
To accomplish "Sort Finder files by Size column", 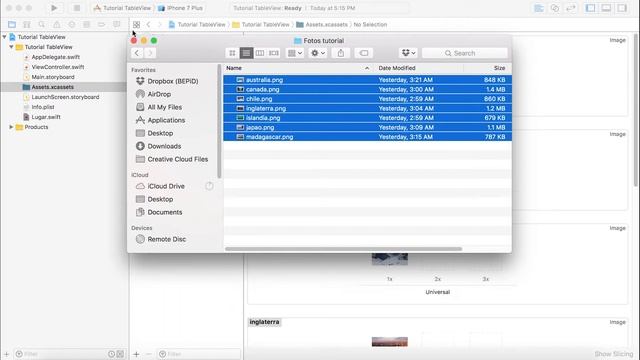I will [488, 68].
